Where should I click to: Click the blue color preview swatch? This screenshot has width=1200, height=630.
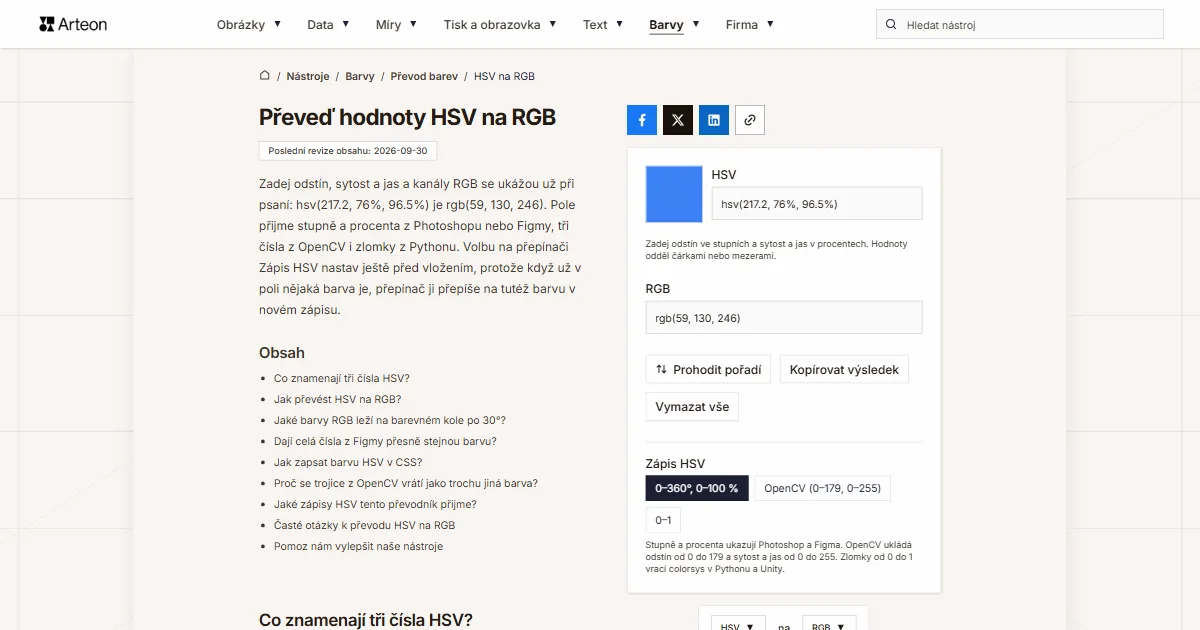[x=674, y=194]
